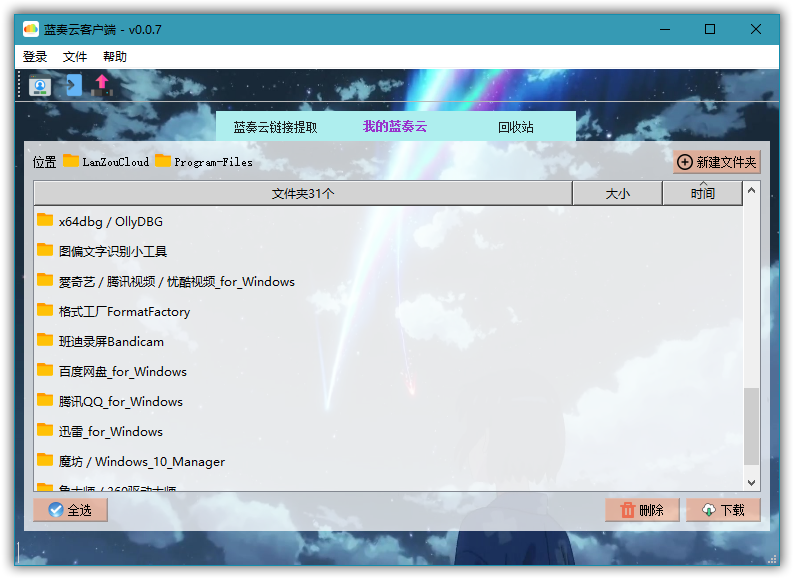Viewport: 794px width, 580px height.
Task: Click the 删除 button
Action: pos(642,510)
